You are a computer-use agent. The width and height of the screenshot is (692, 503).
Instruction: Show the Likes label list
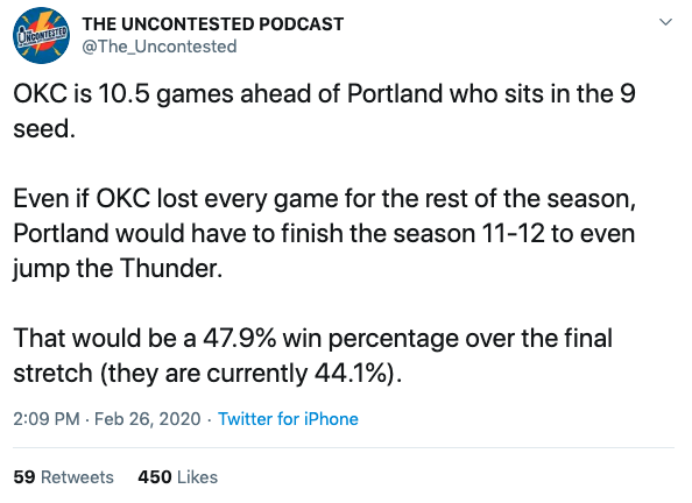pos(197,477)
